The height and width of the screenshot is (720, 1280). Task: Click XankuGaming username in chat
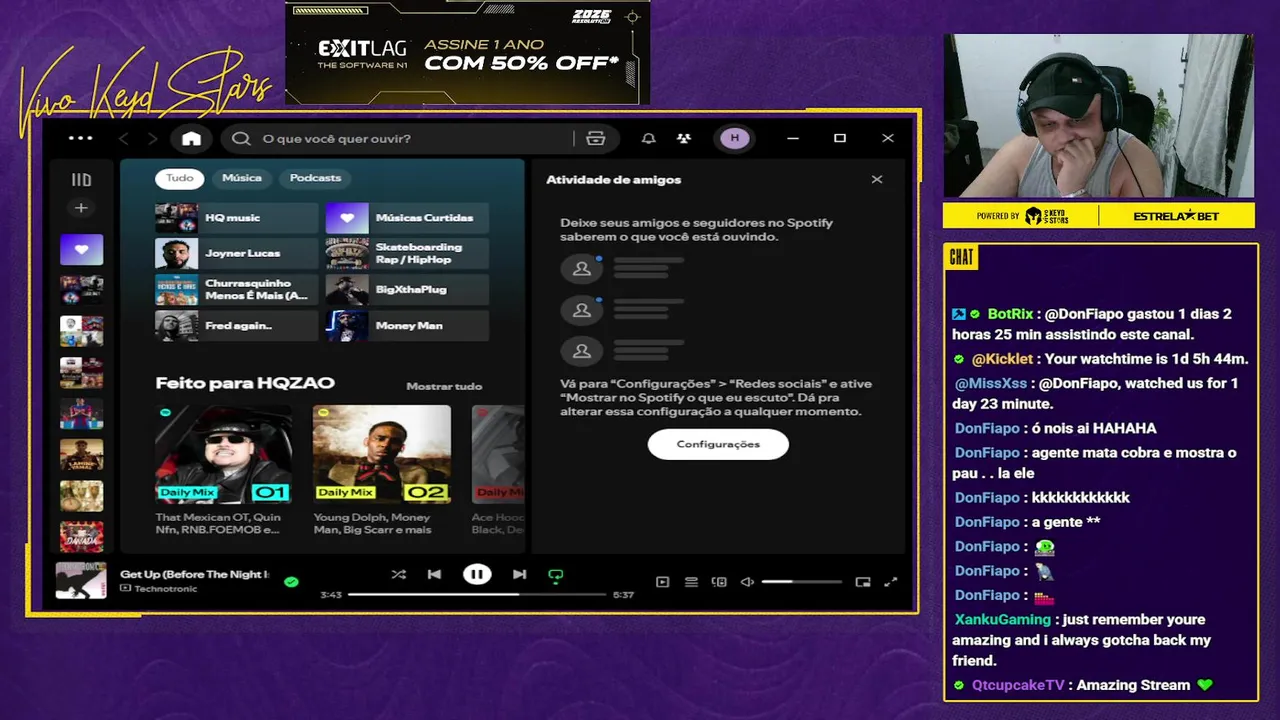point(1003,620)
